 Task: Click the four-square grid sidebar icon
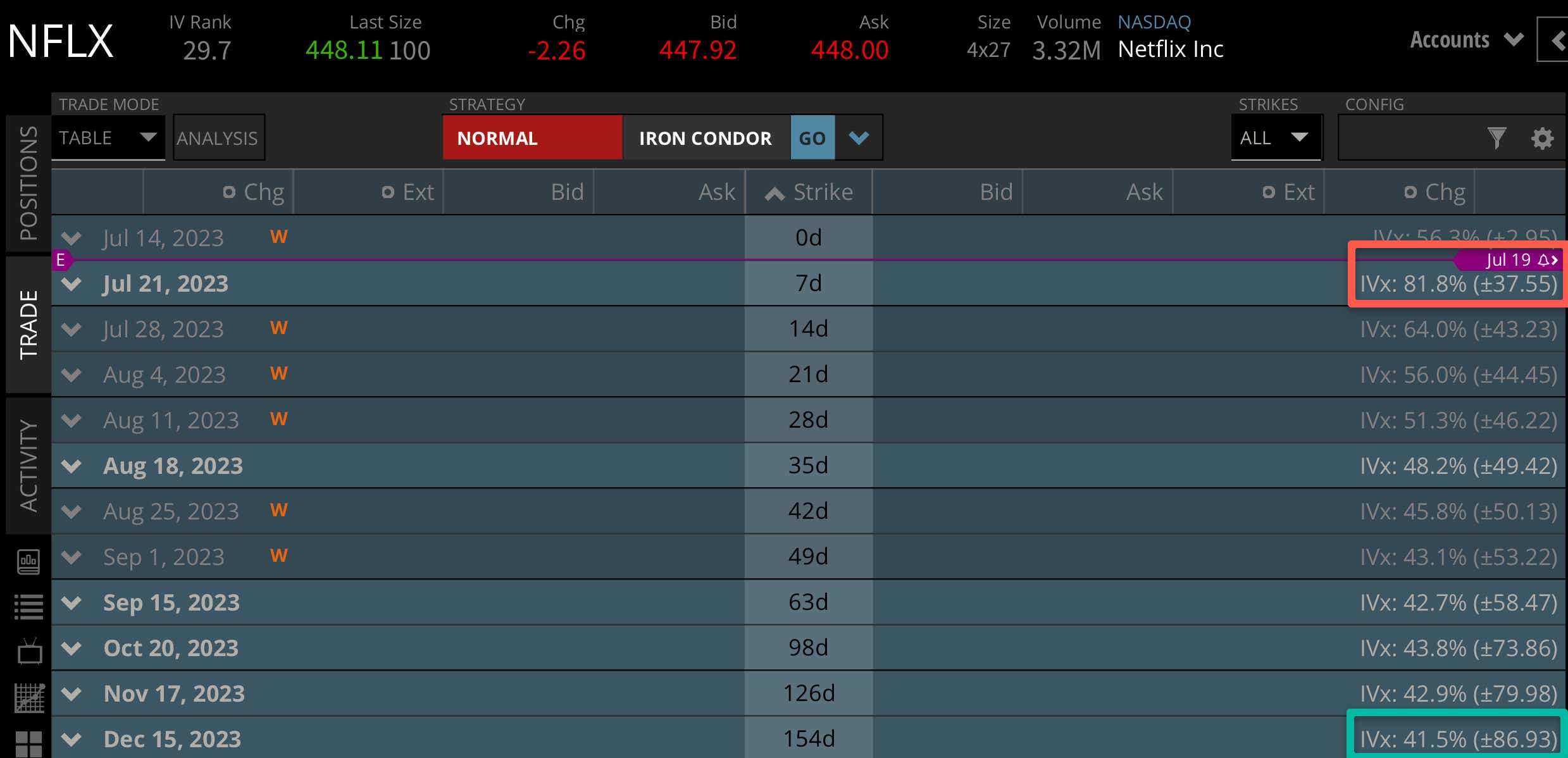28,743
